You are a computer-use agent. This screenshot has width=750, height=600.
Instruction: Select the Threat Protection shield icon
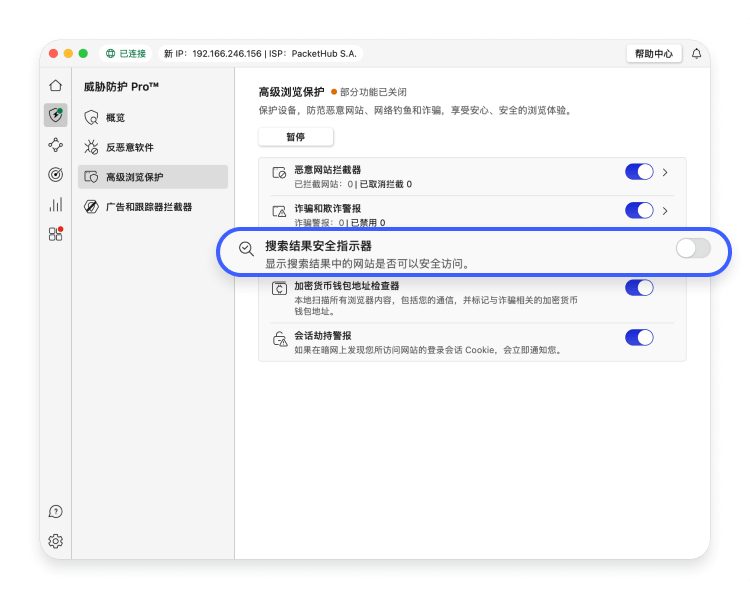pos(55,115)
